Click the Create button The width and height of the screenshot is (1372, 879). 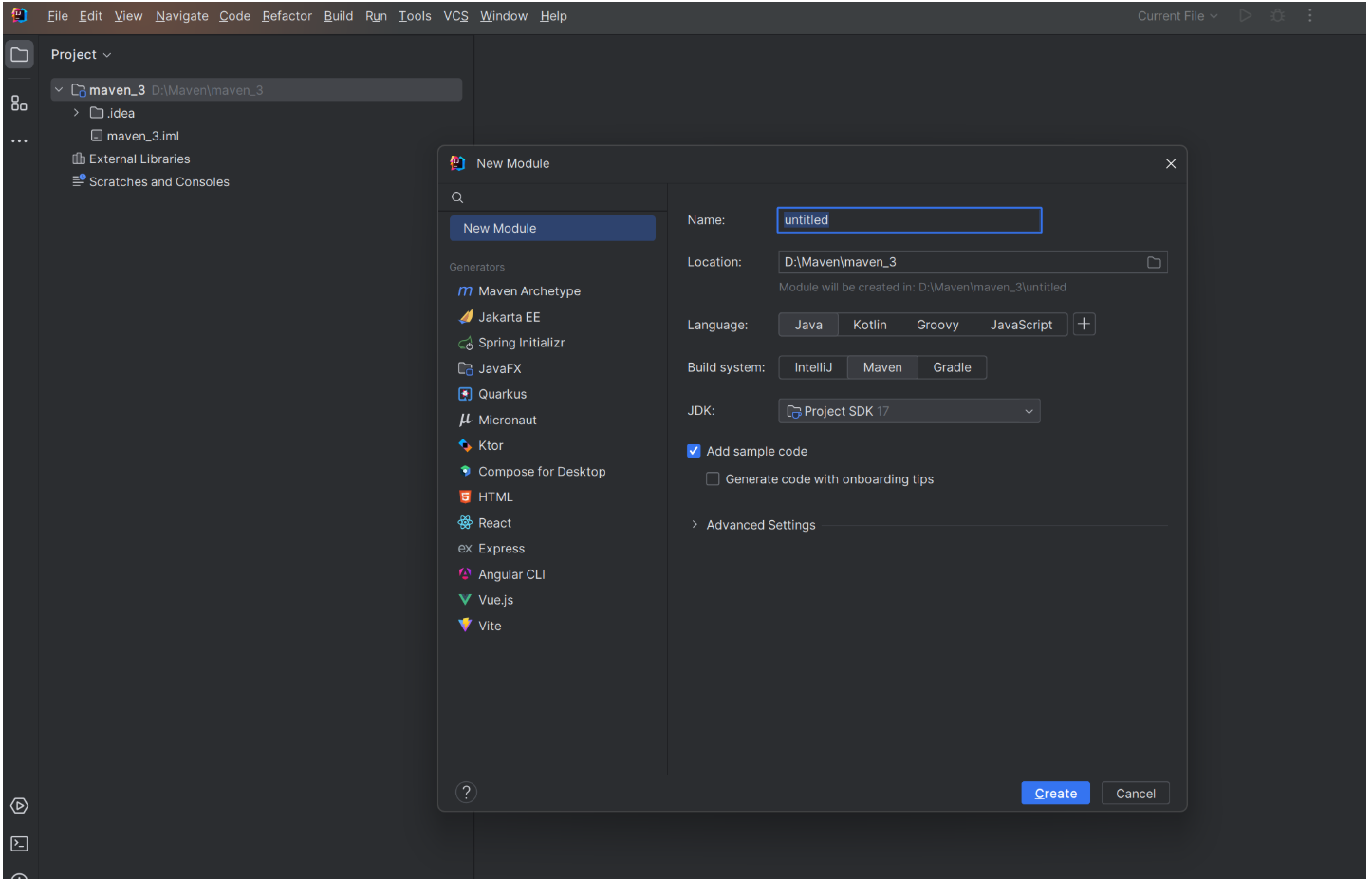(x=1056, y=794)
